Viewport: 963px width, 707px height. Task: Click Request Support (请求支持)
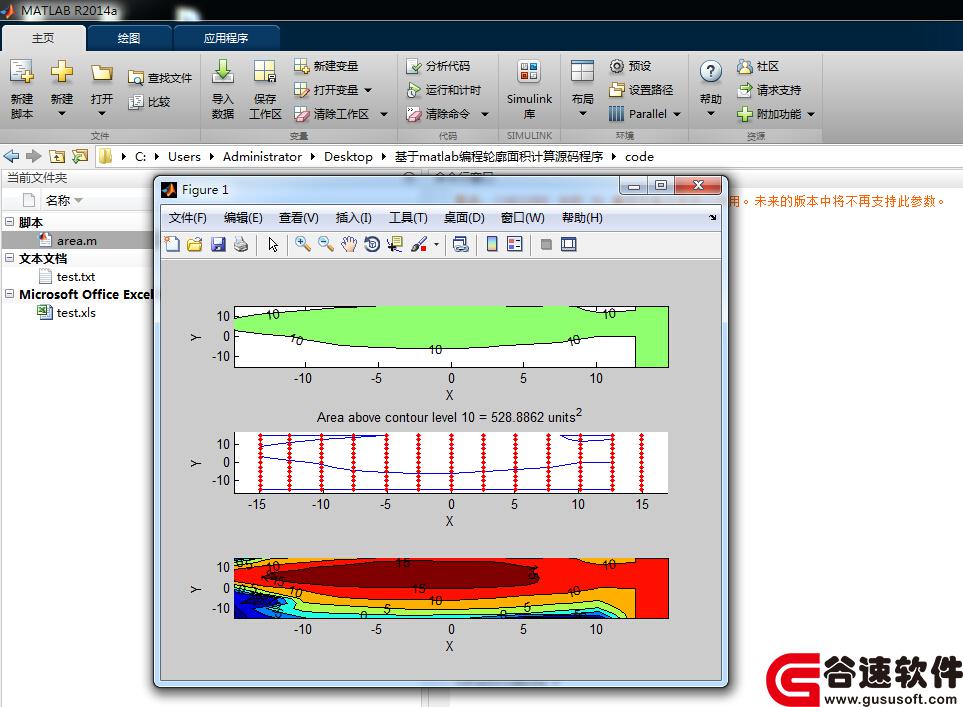click(x=770, y=90)
